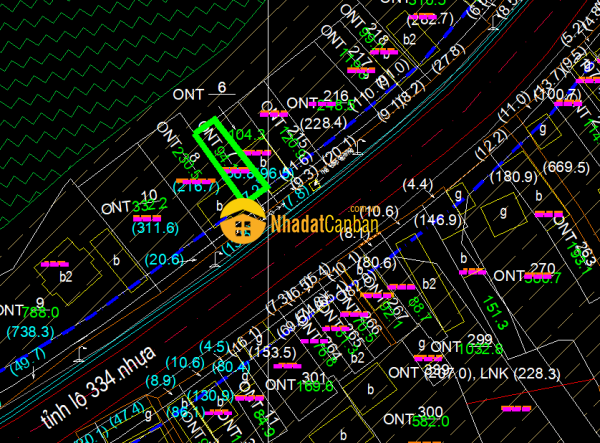Image resolution: width=600 pixels, height=443 pixels.
Task: Click the (153.5) area annotation
Action: pyautogui.click(x=272, y=353)
